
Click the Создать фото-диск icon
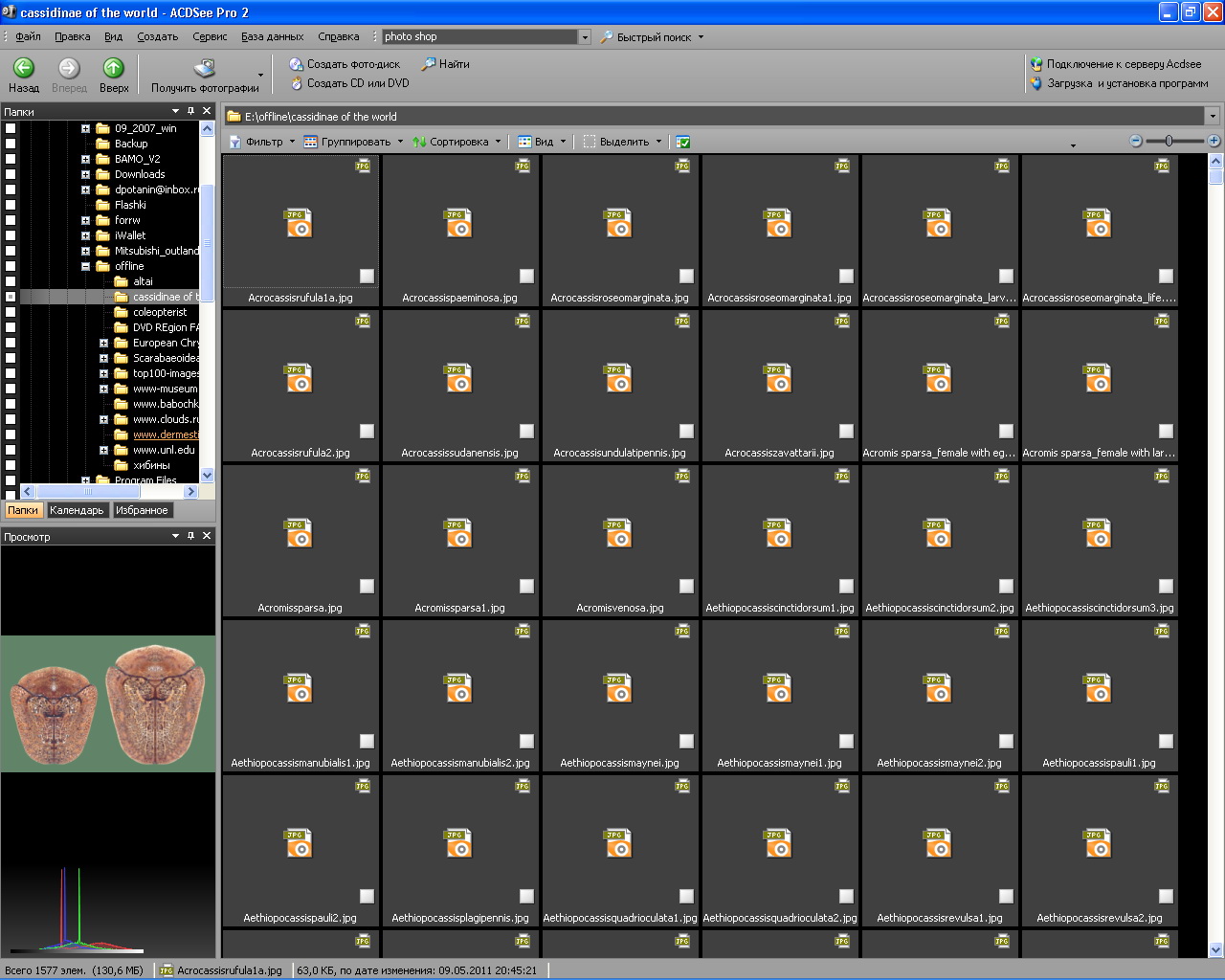point(297,64)
